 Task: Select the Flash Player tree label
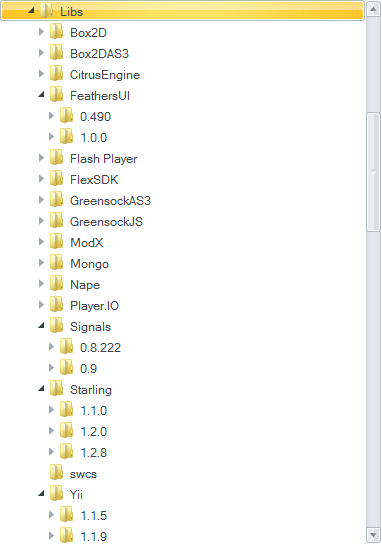pos(103,159)
